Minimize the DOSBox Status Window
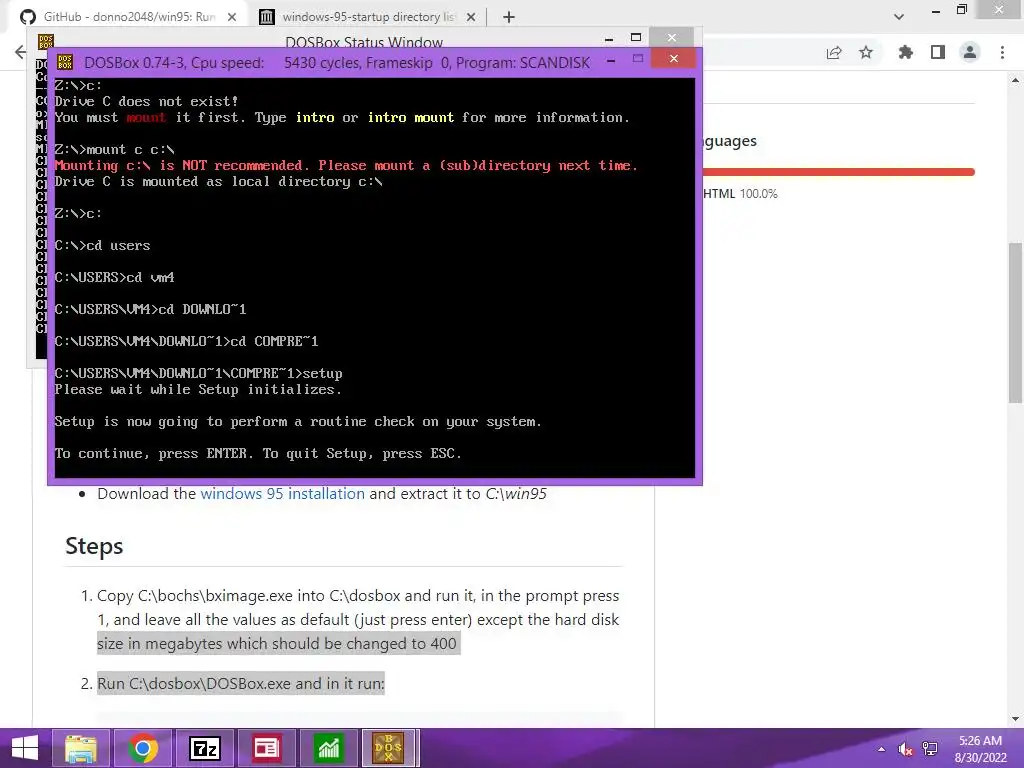 (x=609, y=39)
